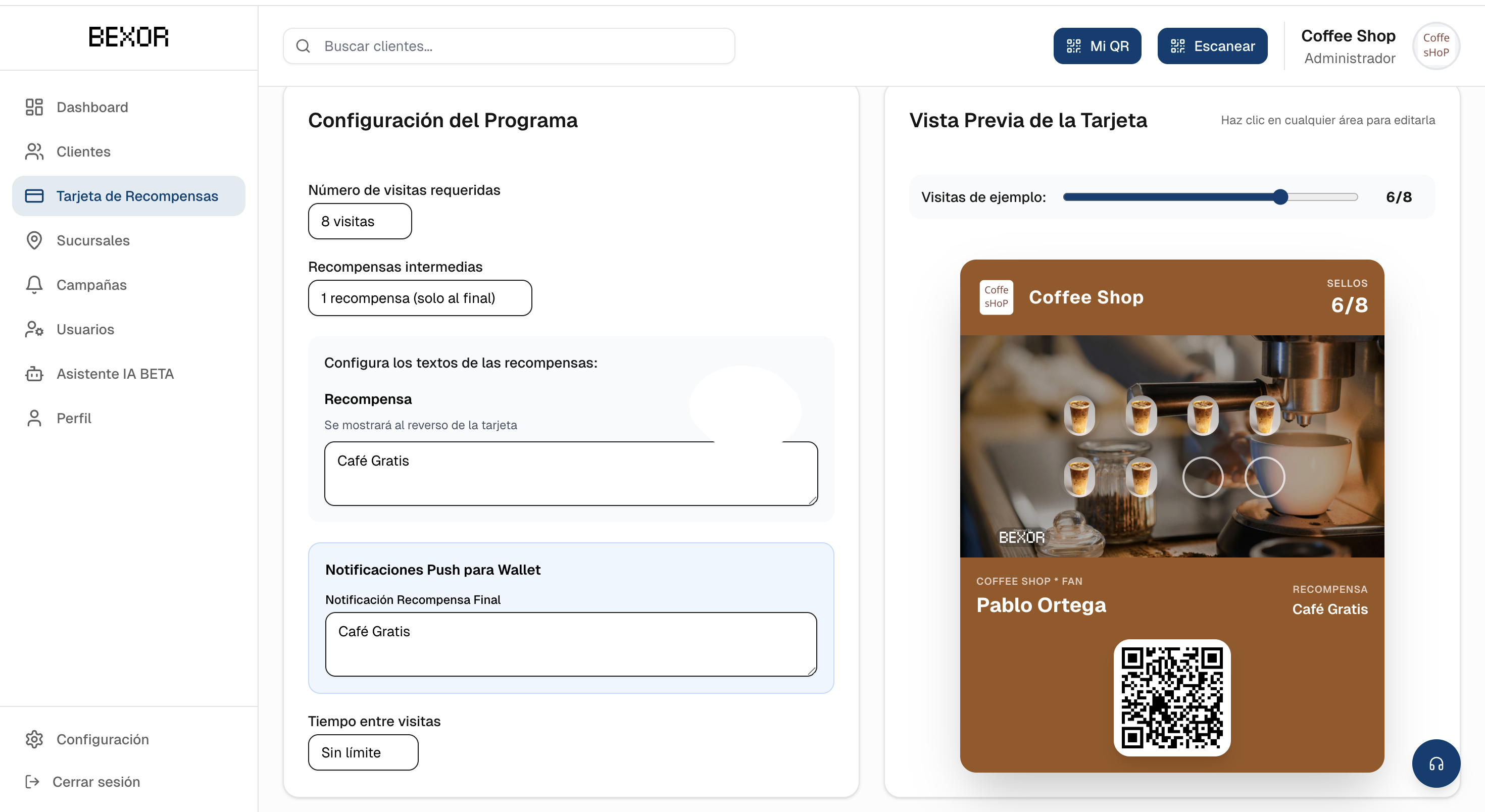Viewport: 1485px width, 812px height.
Task: Click the QR code on card preview
Action: pos(1171,697)
